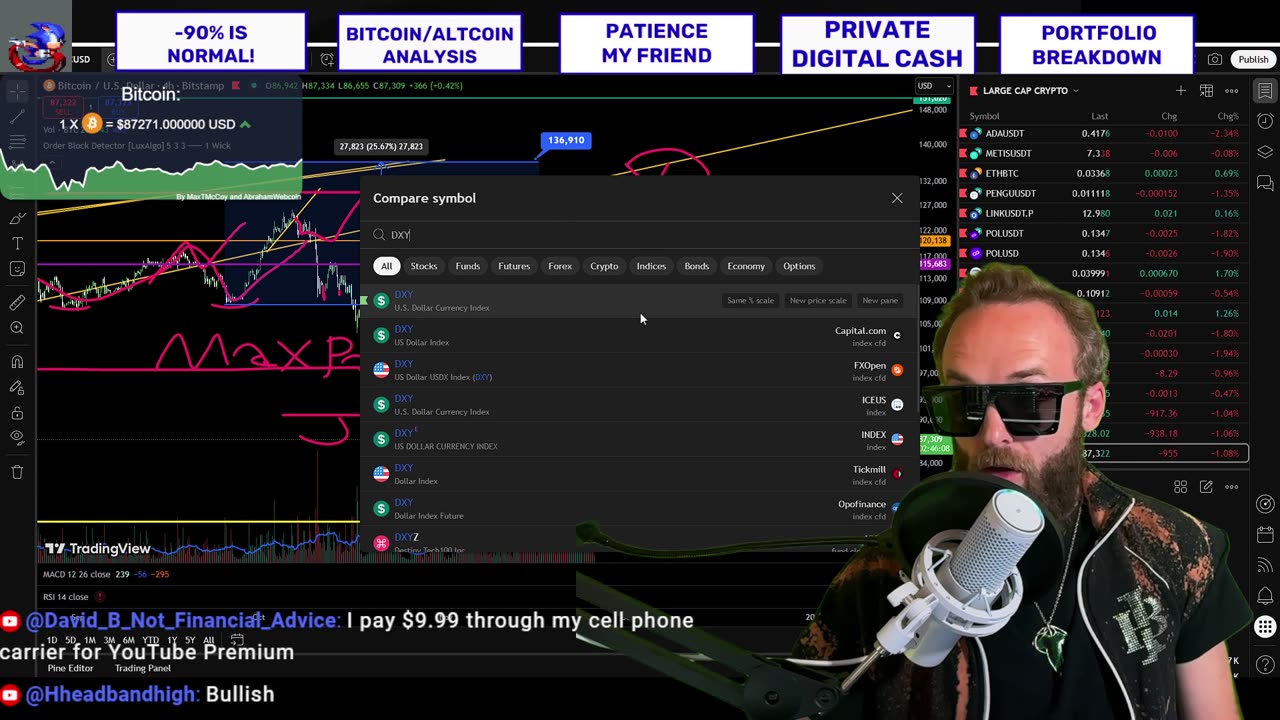
Task: Open details panel three-dots menu
Action: coord(1232,487)
